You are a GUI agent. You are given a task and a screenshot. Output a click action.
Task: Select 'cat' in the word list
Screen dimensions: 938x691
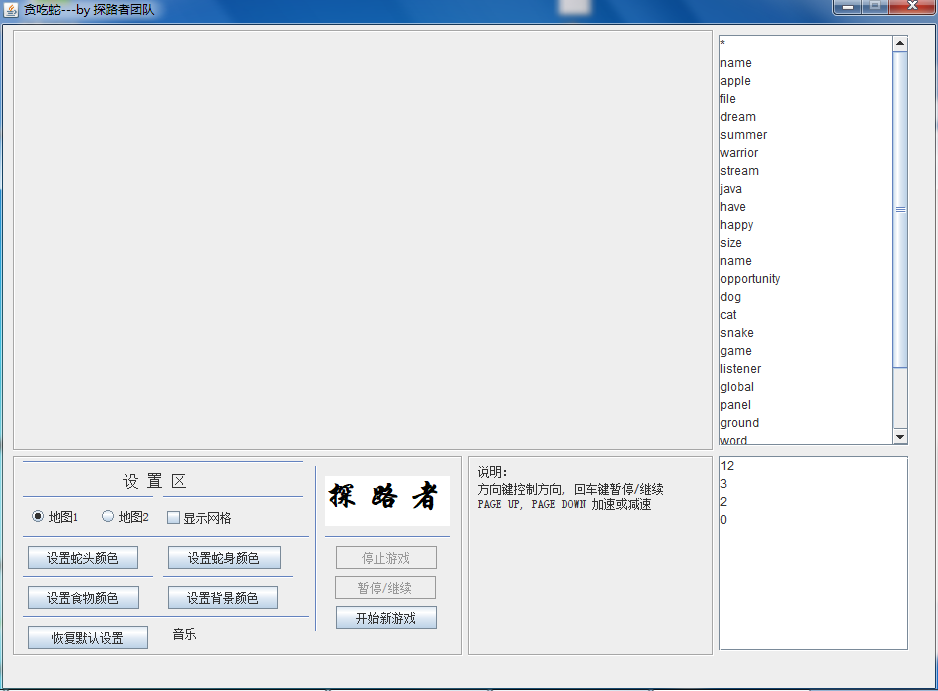click(x=728, y=315)
